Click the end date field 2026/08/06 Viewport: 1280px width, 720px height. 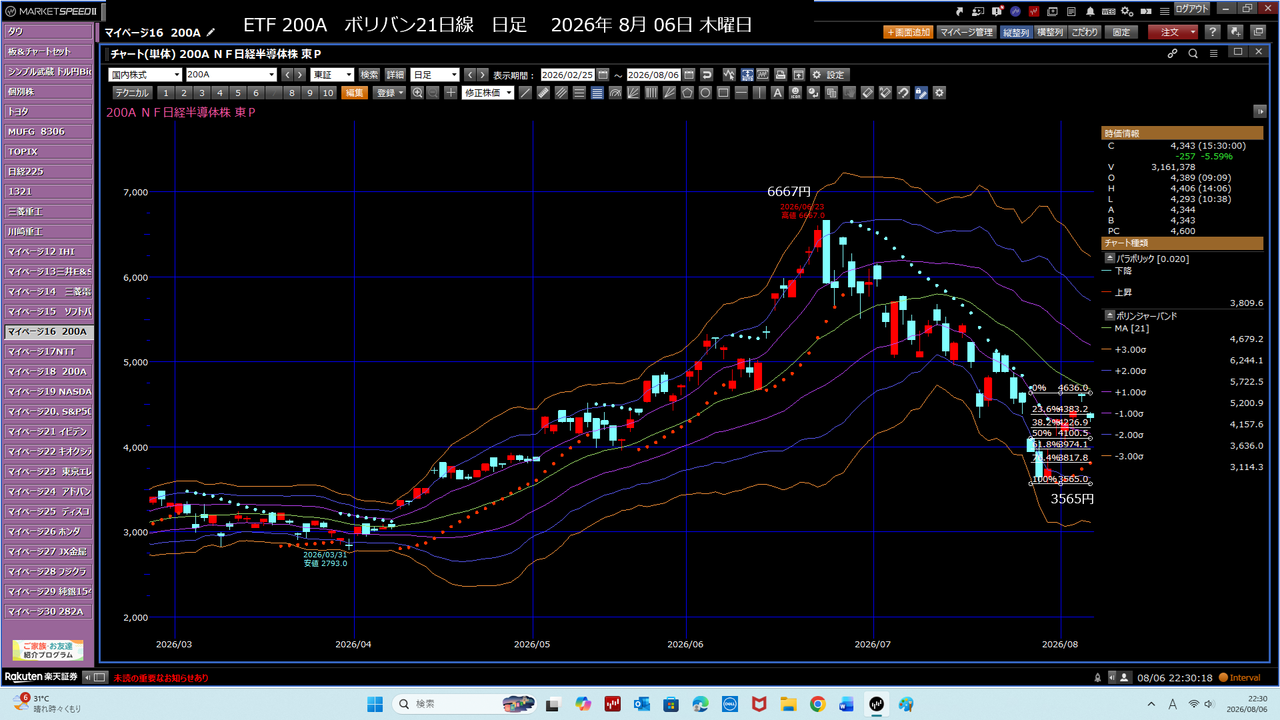pyautogui.click(x=653, y=75)
